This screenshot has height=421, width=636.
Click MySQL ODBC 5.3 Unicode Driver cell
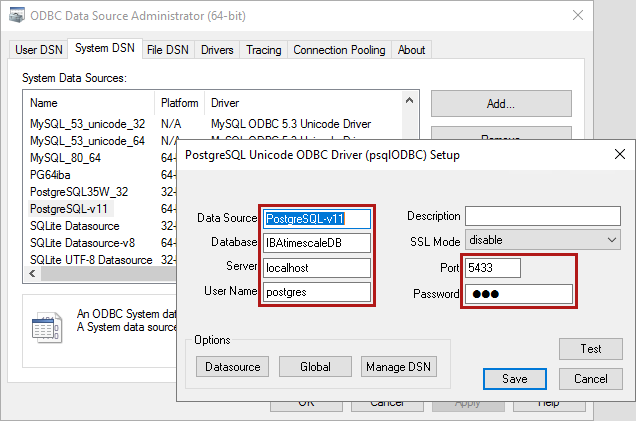point(291,124)
